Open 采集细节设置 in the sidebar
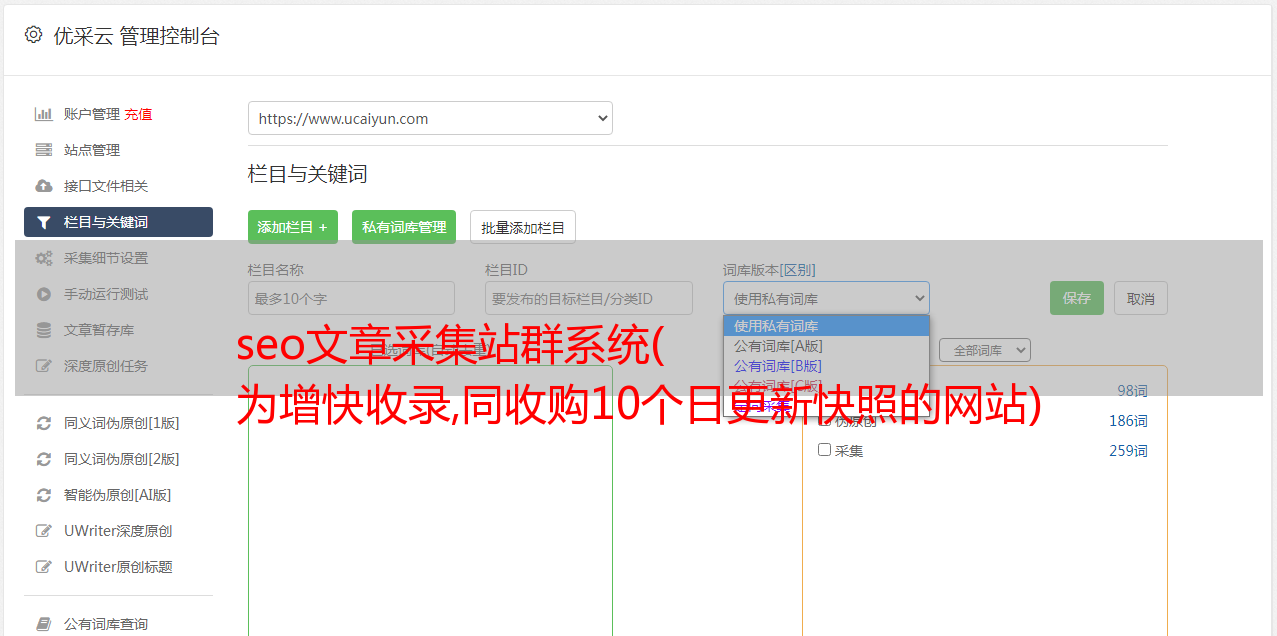1277x636 pixels. pos(106,258)
